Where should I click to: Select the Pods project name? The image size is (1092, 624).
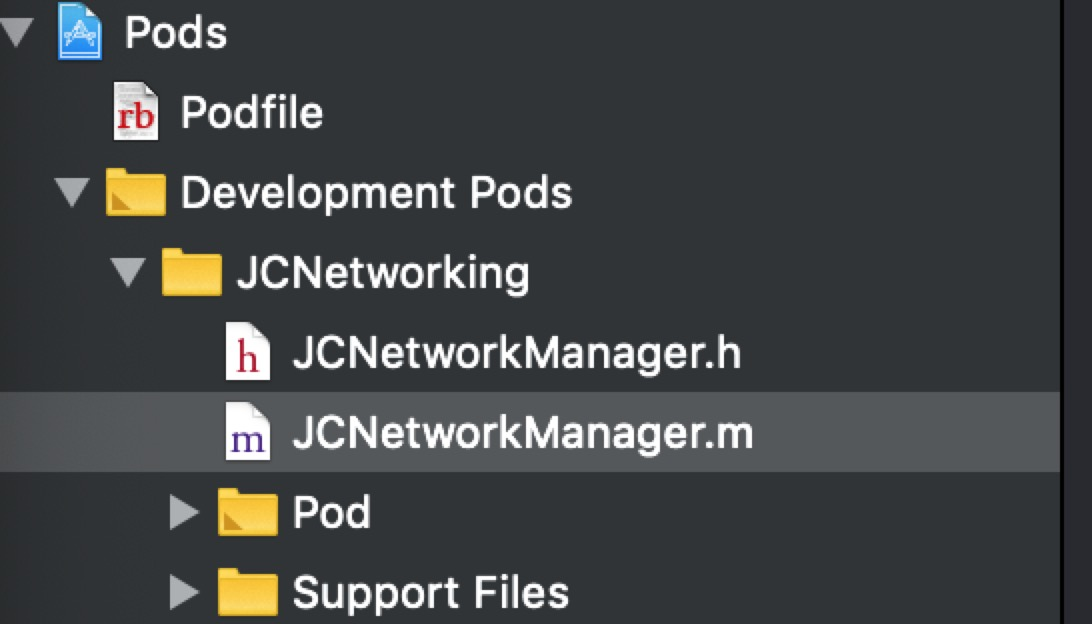click(176, 32)
